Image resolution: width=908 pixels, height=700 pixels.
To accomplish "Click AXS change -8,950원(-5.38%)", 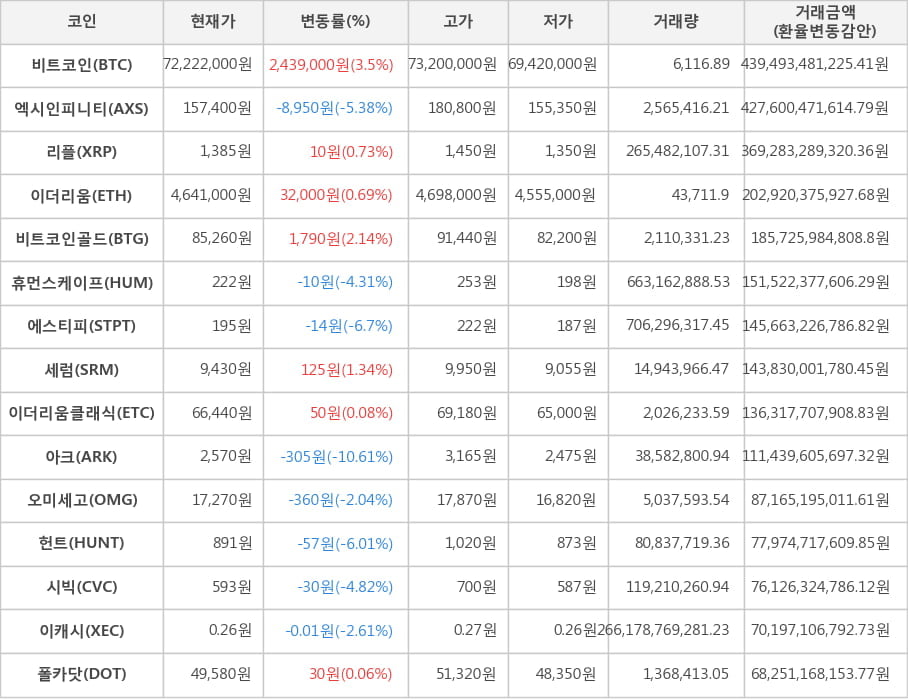I will point(335,108).
